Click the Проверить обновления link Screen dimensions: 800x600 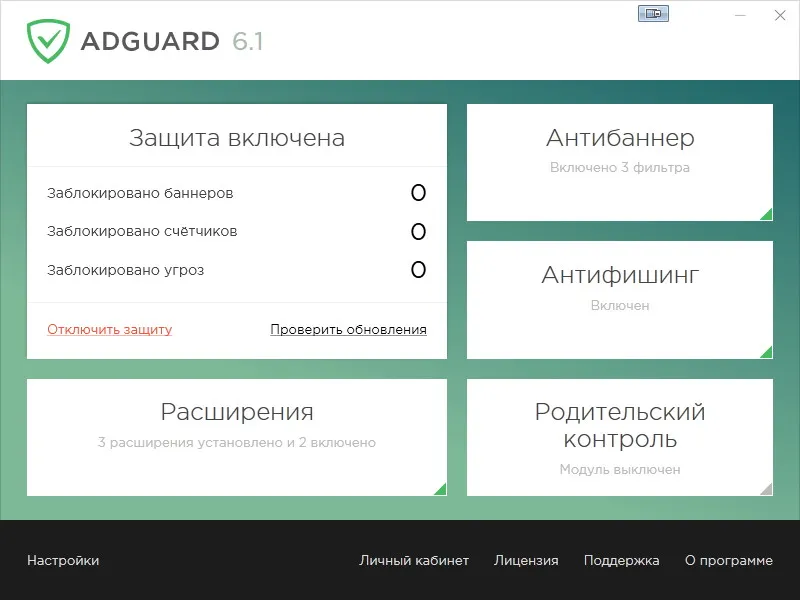(x=348, y=330)
